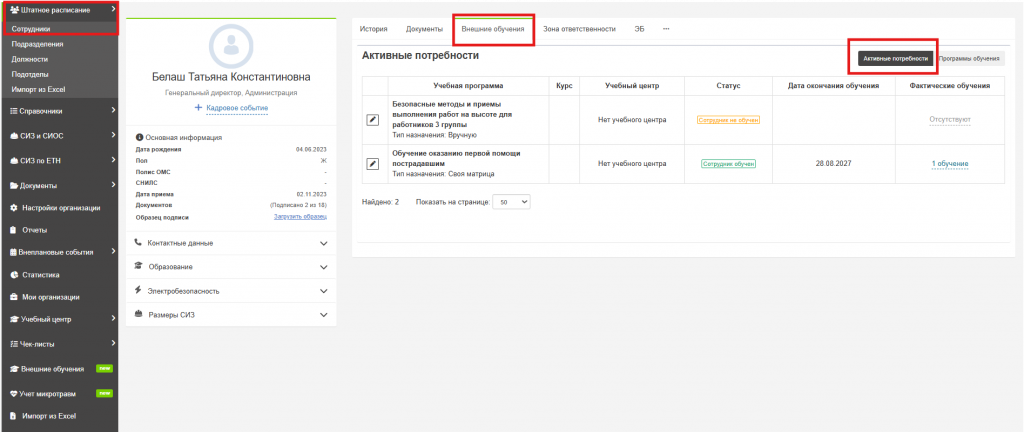Open the Документы tab in employee card

point(424,29)
